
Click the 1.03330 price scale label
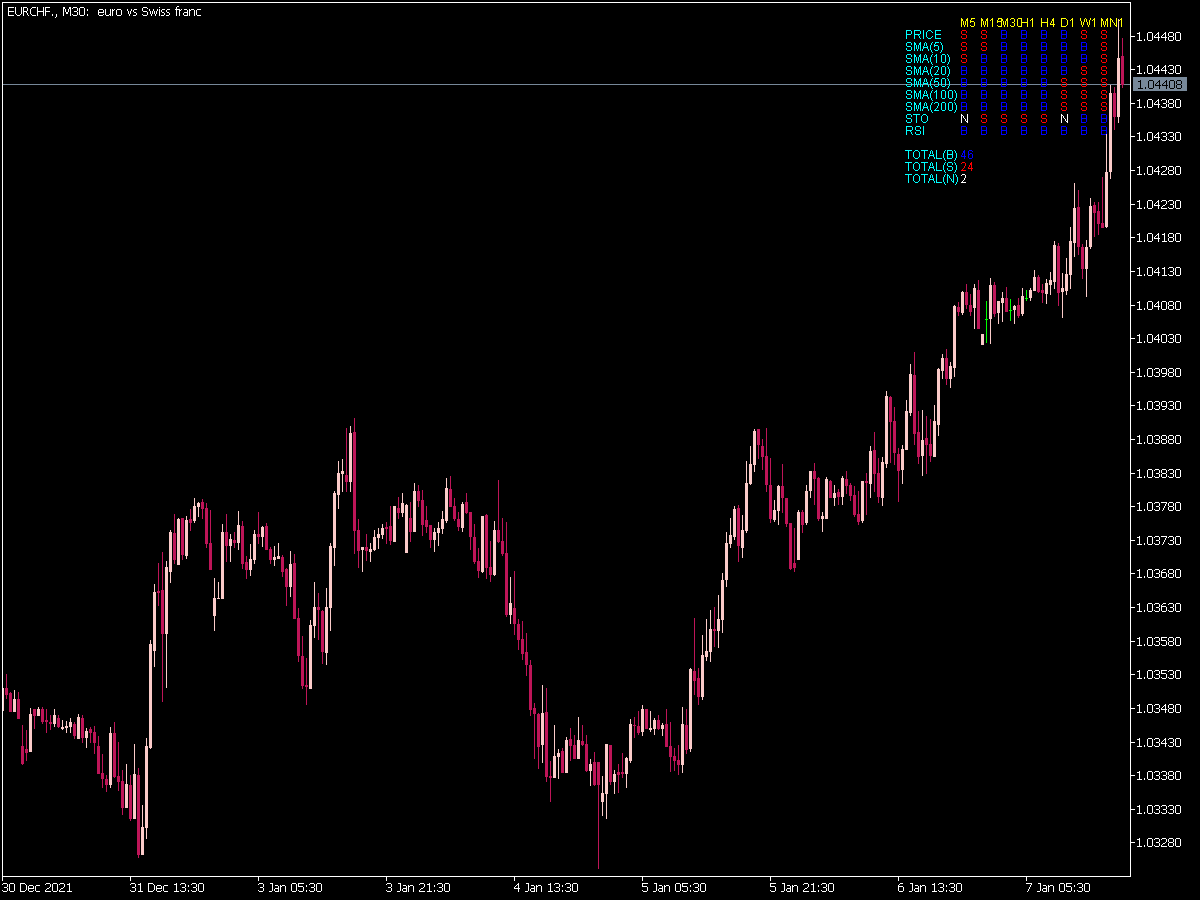(1157, 809)
